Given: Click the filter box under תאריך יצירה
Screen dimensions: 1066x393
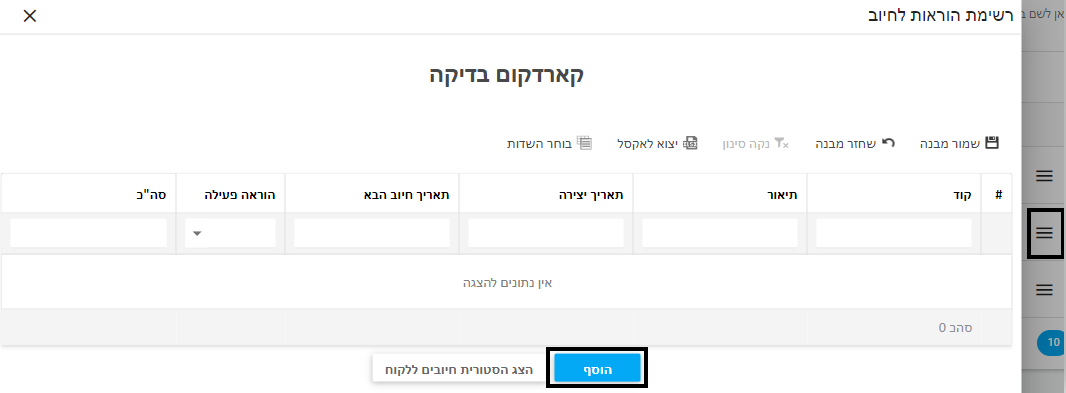Looking at the screenshot, I should (546, 233).
